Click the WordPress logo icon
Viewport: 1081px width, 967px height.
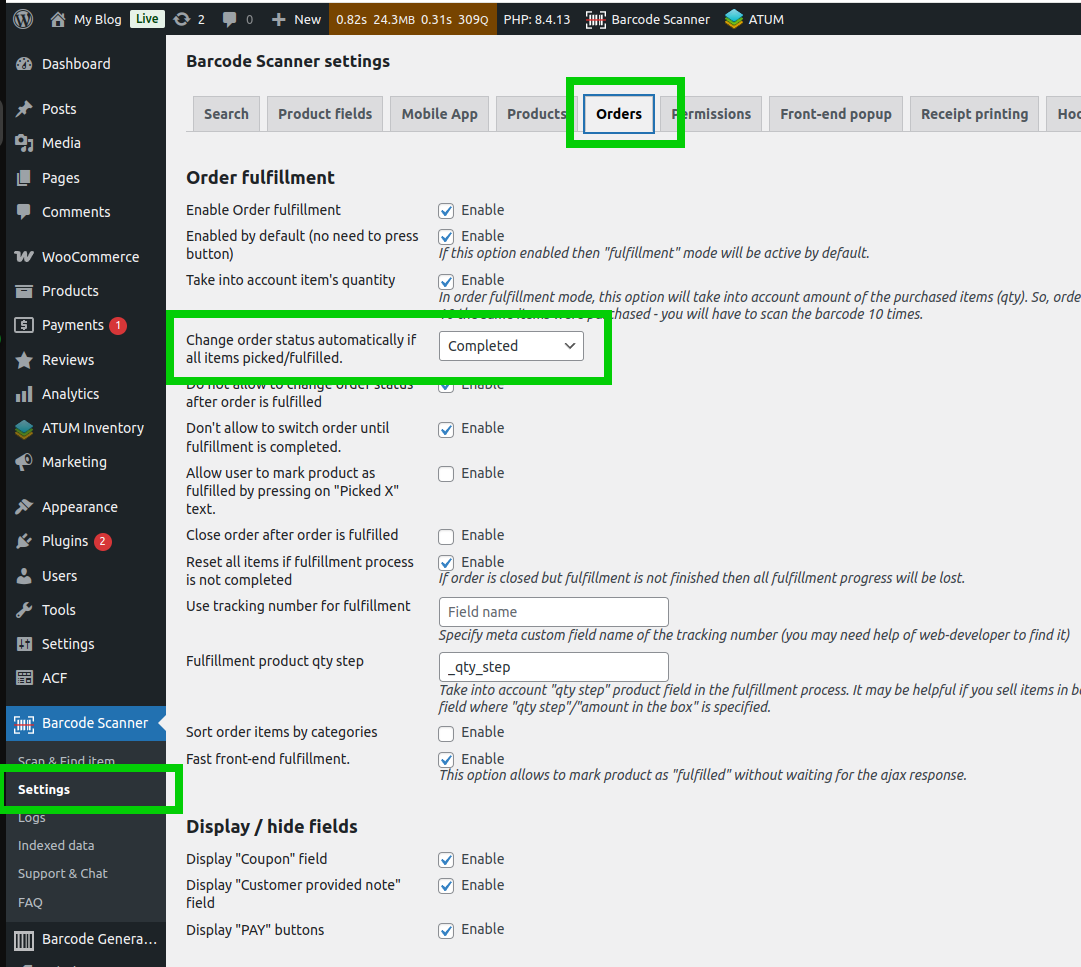coord(23,19)
